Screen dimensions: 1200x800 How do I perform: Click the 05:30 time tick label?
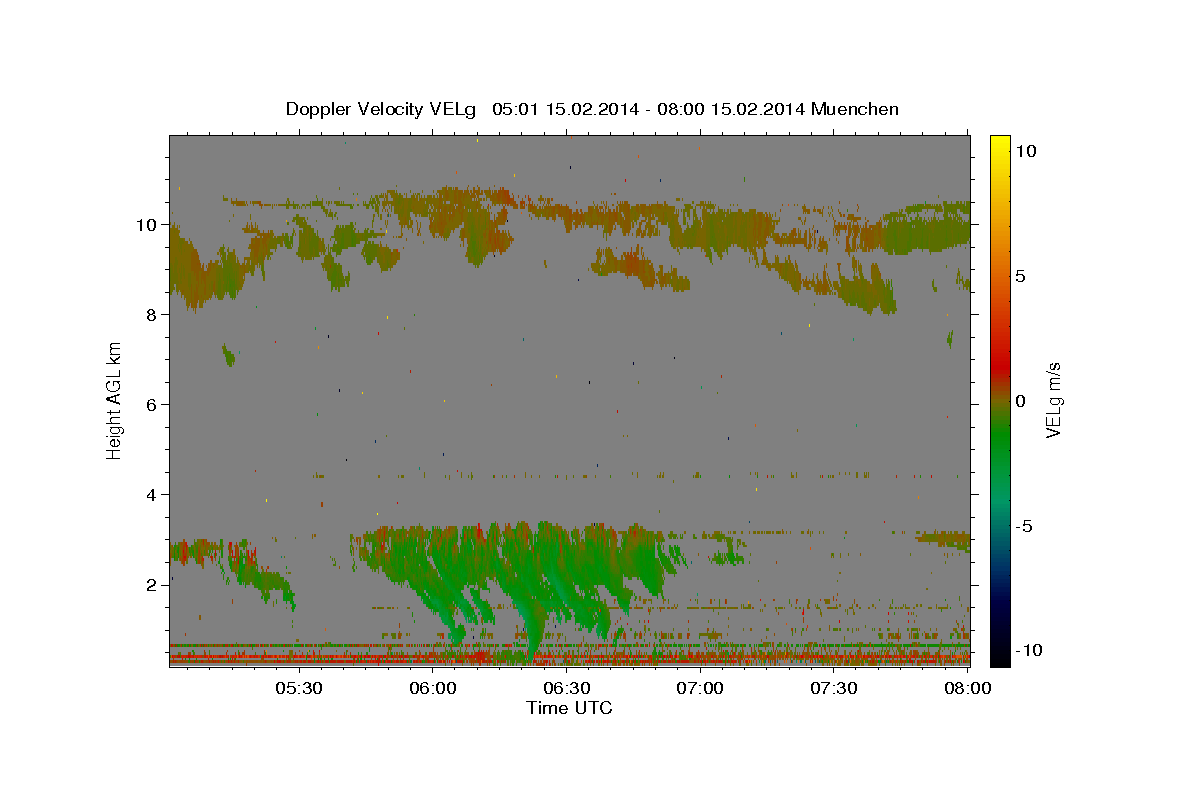tap(298, 689)
